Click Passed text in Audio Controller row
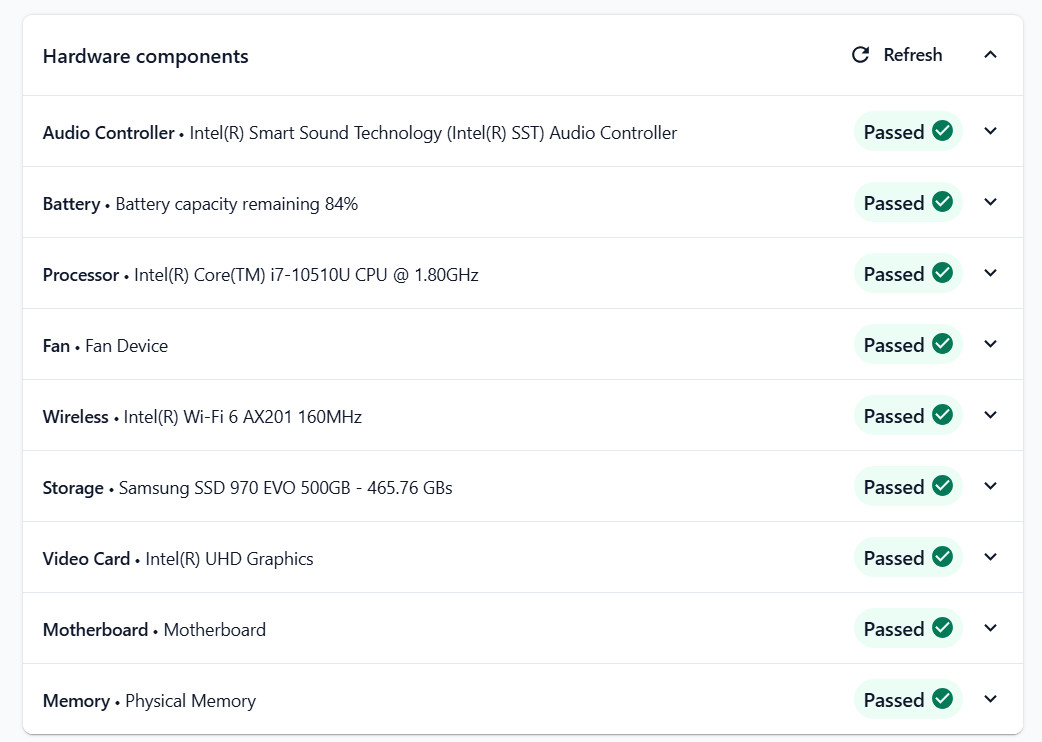Viewport: 1042px width, 742px height. point(894,132)
